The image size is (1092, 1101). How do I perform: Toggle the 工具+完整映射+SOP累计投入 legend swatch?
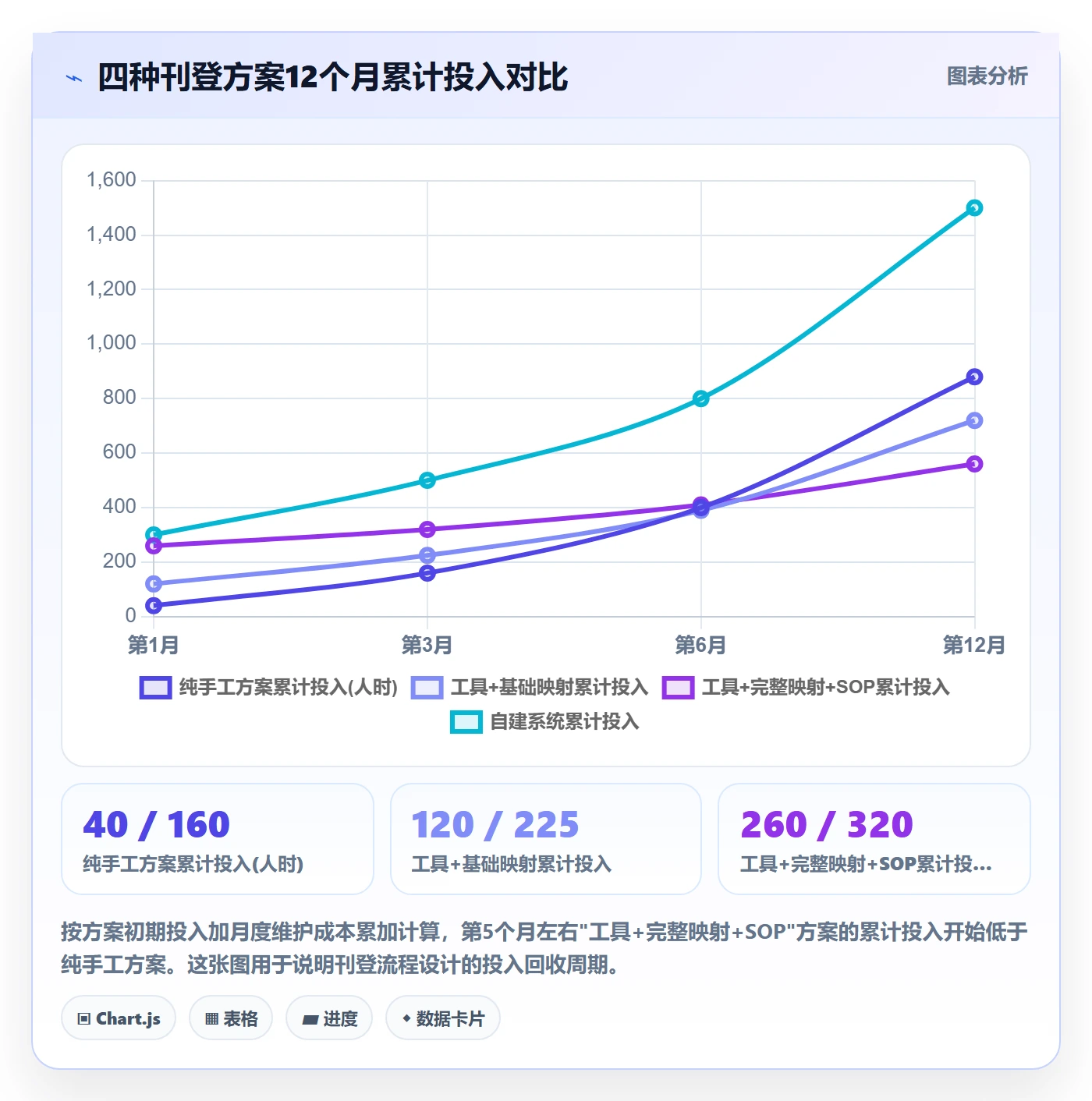(678, 688)
